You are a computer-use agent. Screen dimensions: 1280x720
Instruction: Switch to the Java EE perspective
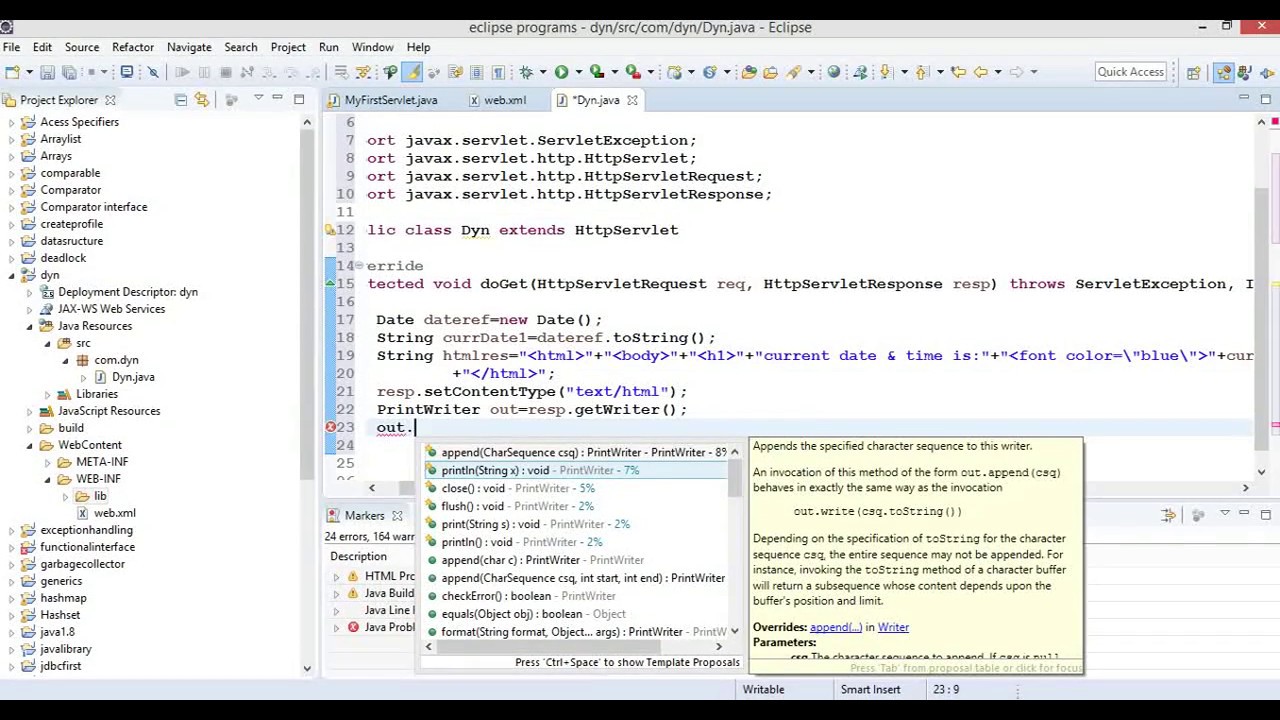pyautogui.click(x=1224, y=72)
